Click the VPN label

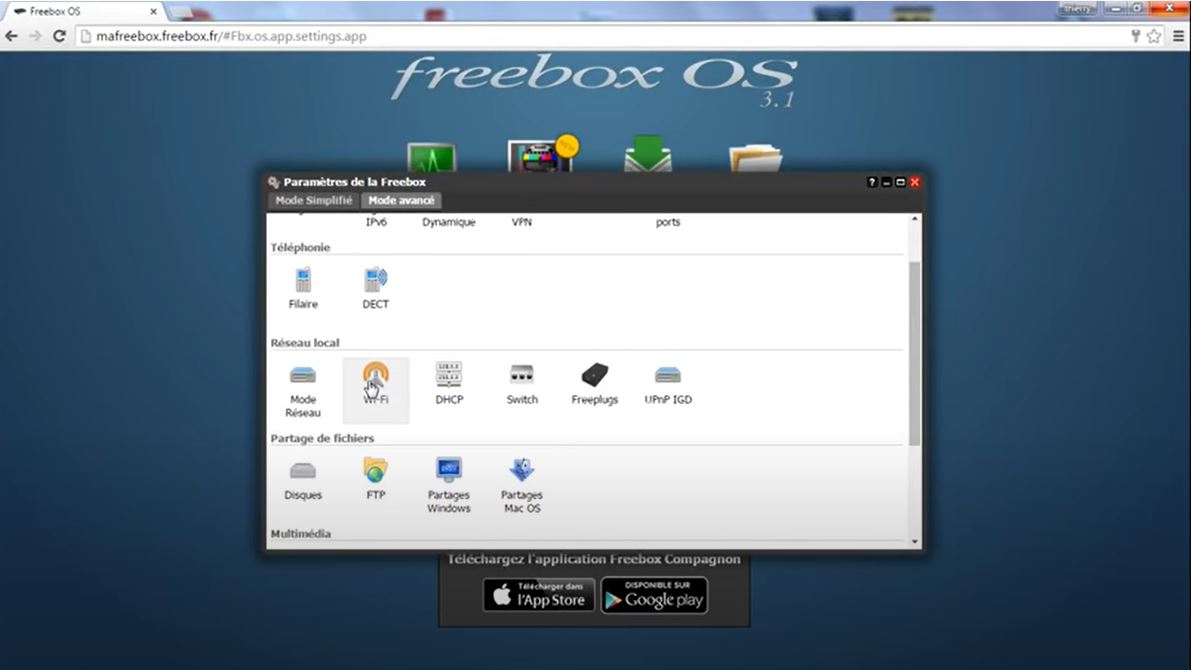pos(522,222)
